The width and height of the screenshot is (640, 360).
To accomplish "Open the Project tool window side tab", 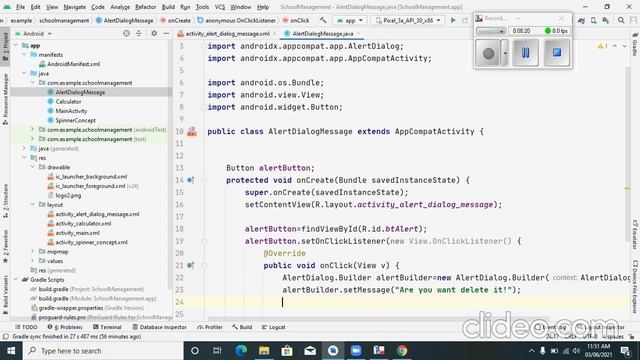I will click(5, 46).
